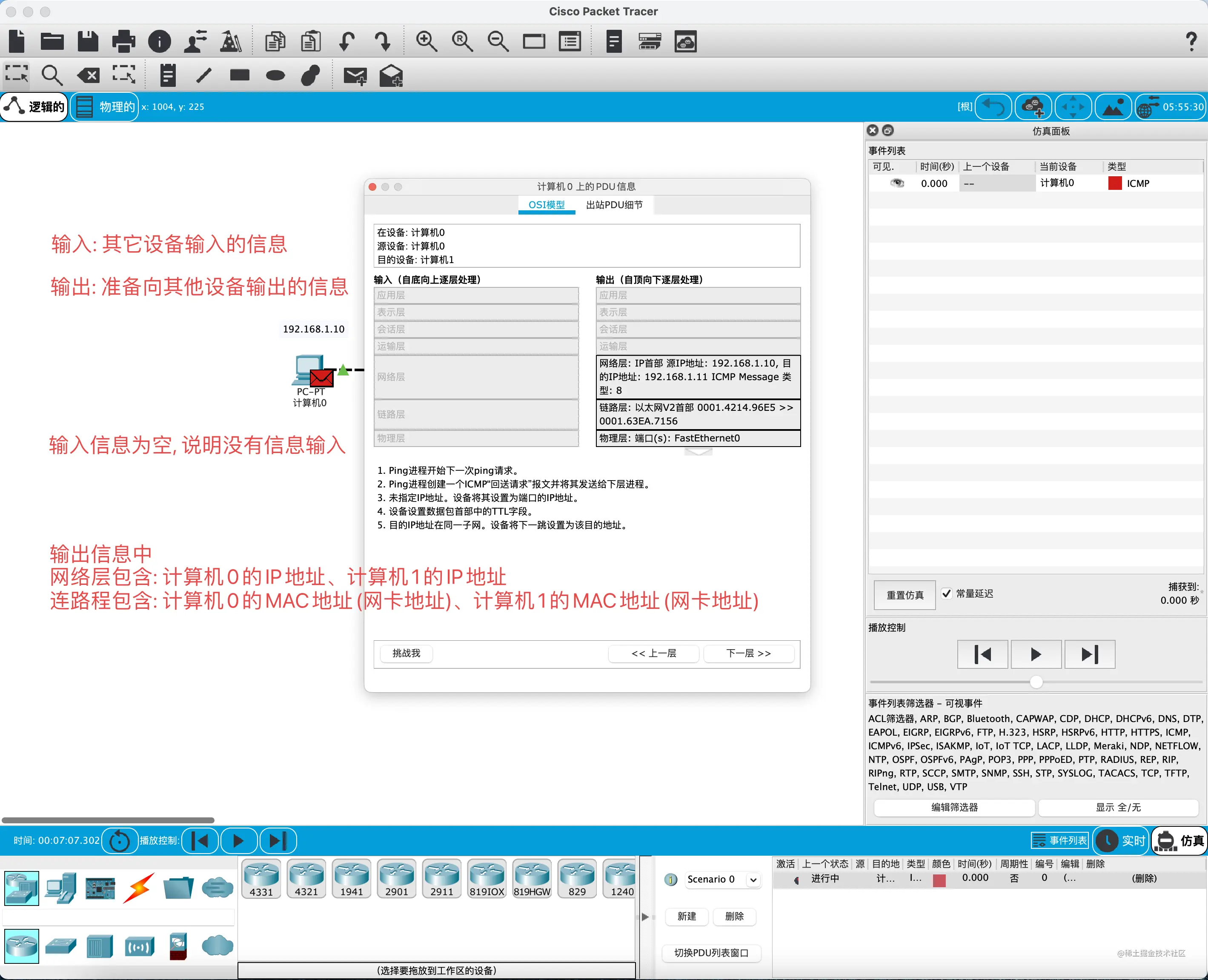Screen dimensions: 1208x980
Task: Create a new file from toolbar
Action: 17,41
